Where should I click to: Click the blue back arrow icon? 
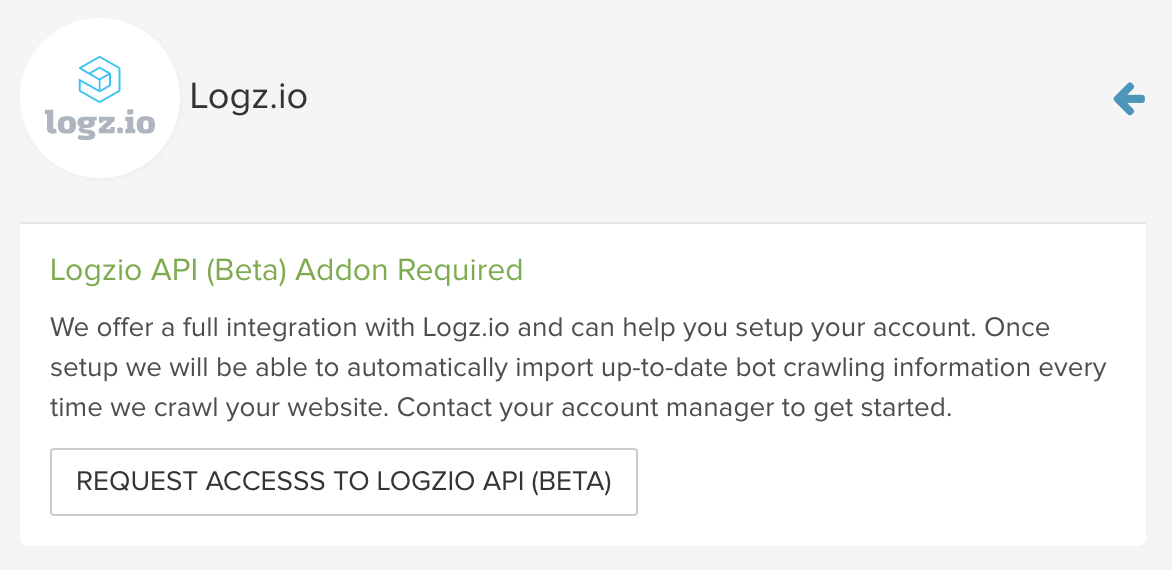click(1129, 98)
